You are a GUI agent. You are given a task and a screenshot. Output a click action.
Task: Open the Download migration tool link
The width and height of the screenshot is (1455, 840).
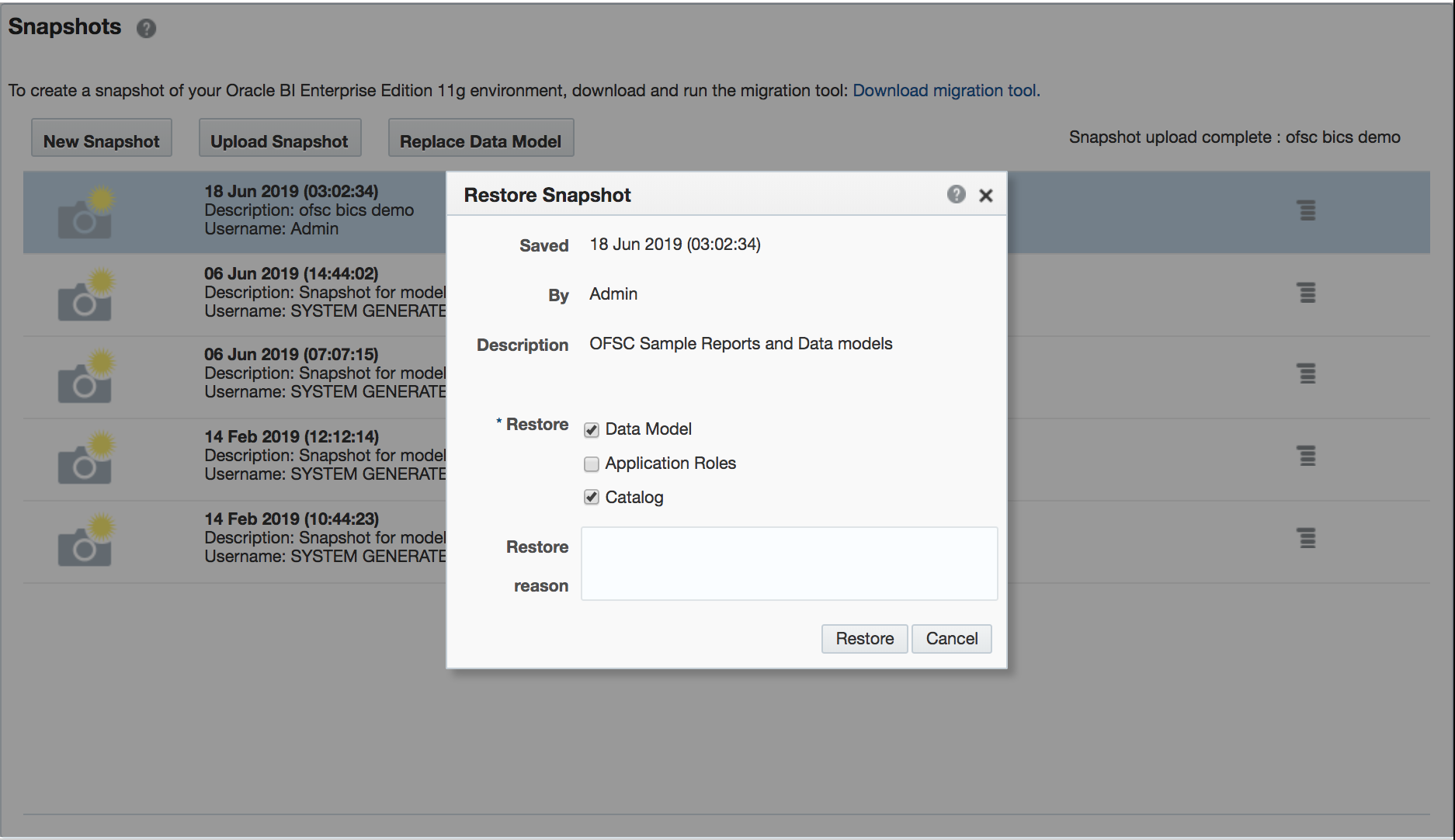944,91
